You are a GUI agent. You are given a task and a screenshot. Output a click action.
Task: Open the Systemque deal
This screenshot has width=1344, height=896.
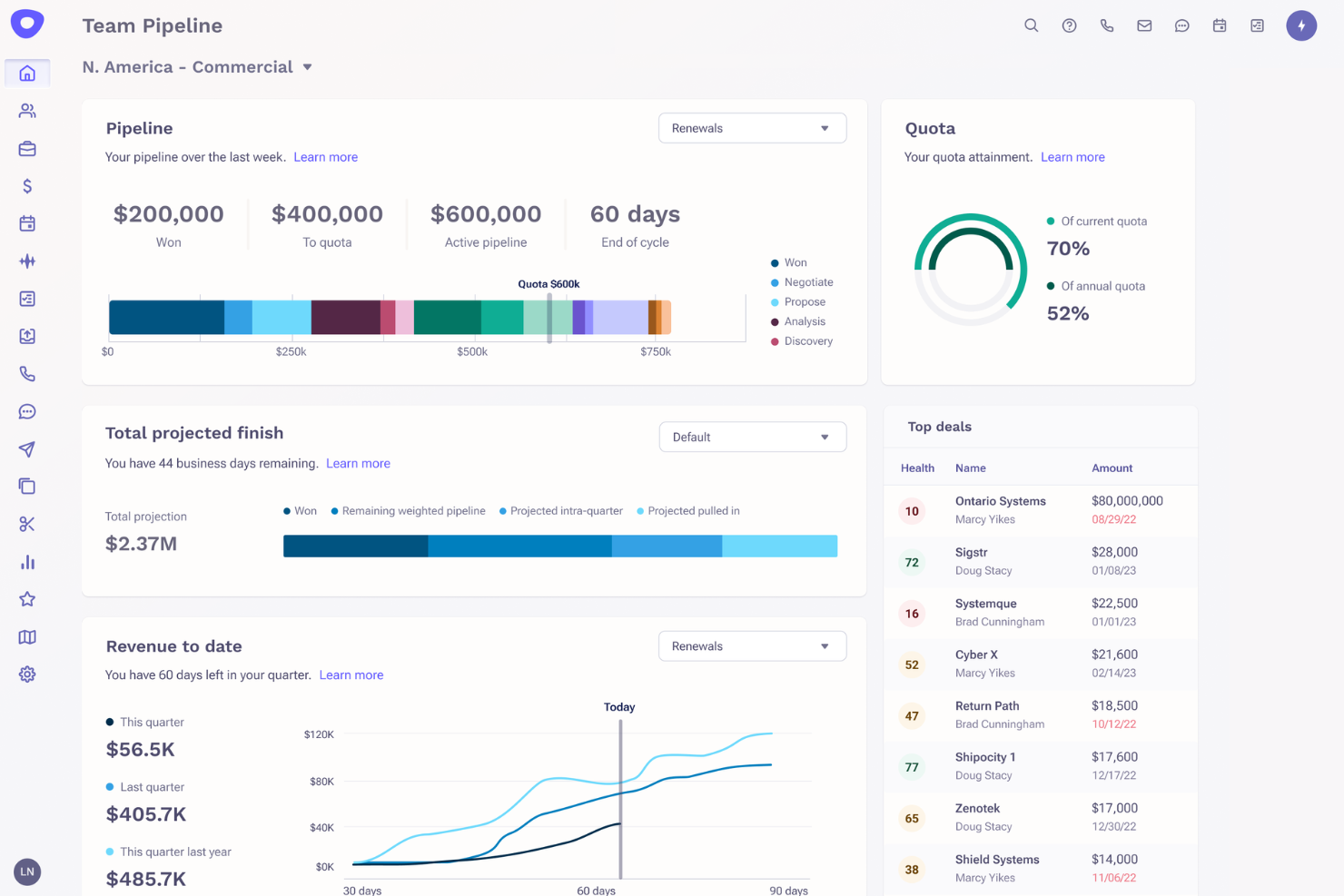coord(1040,613)
